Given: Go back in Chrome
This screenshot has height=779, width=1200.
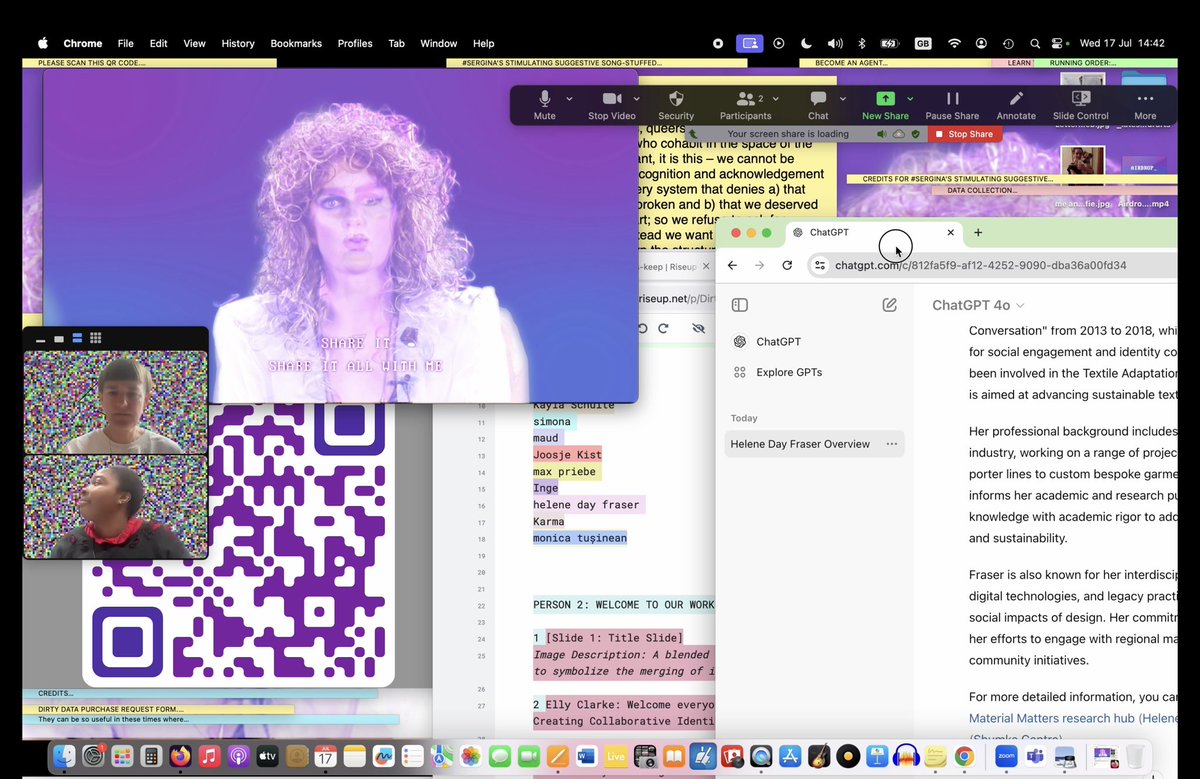Looking at the screenshot, I should click(732, 265).
